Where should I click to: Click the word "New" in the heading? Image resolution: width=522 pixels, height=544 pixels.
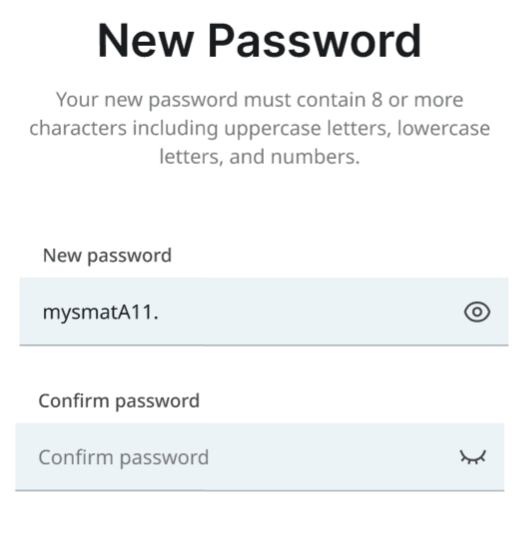(145, 40)
